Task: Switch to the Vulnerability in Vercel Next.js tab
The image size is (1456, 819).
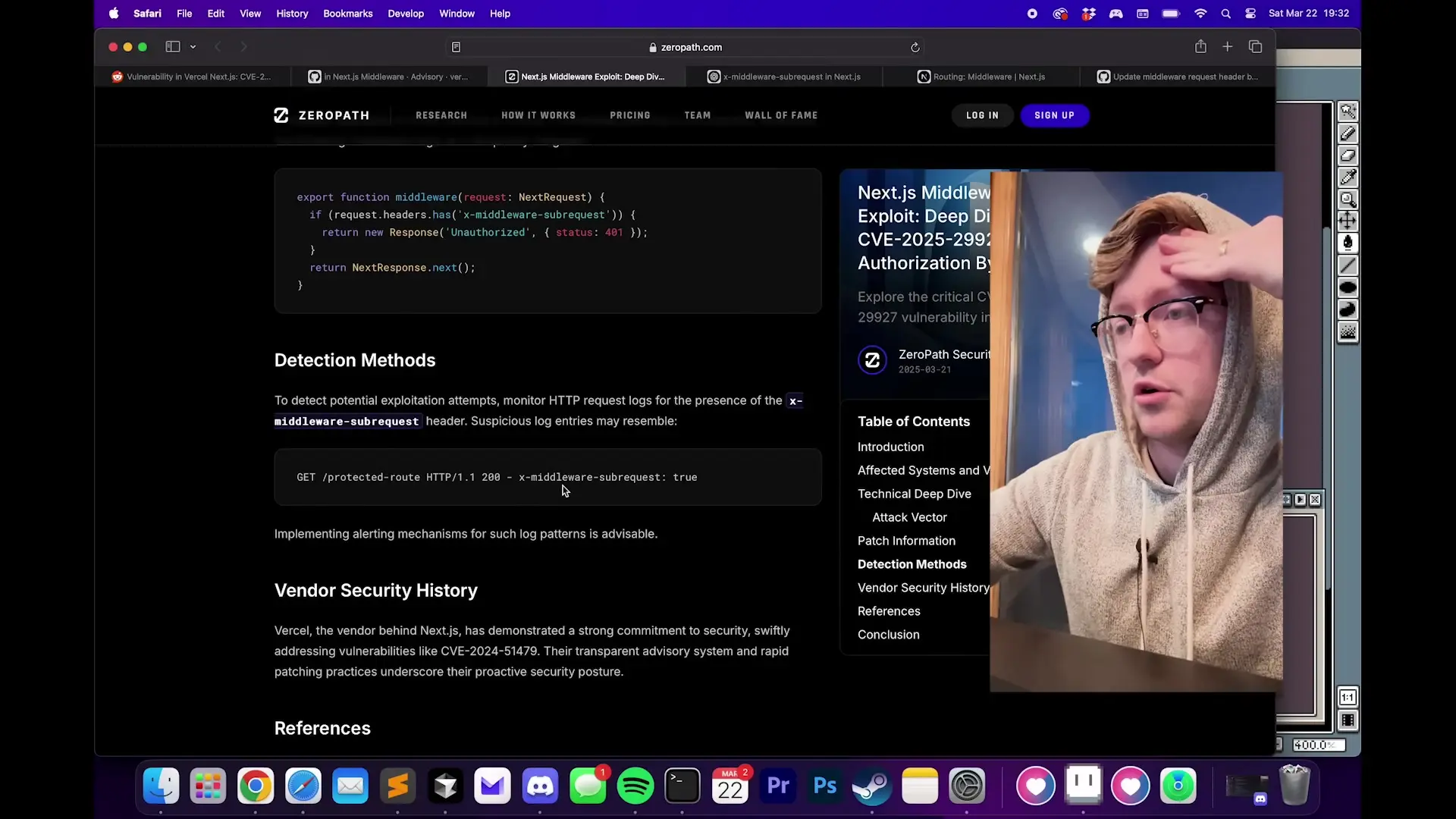Action: [191, 77]
